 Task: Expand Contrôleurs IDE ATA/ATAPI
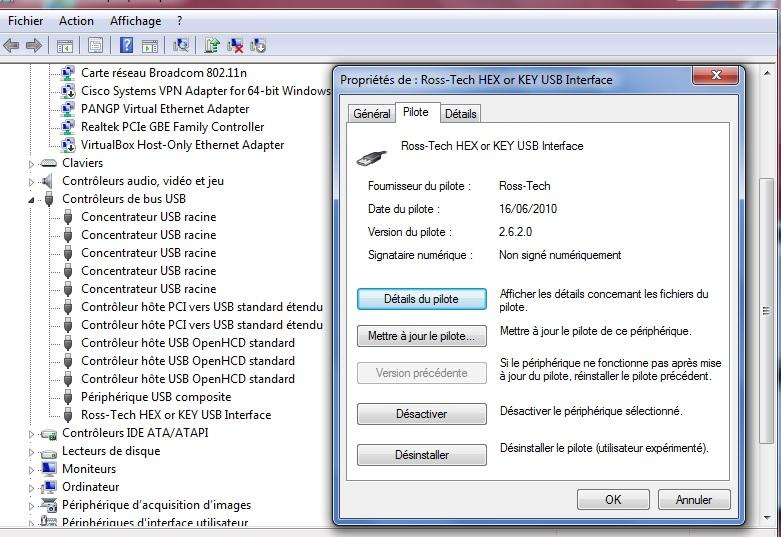pos(31,434)
